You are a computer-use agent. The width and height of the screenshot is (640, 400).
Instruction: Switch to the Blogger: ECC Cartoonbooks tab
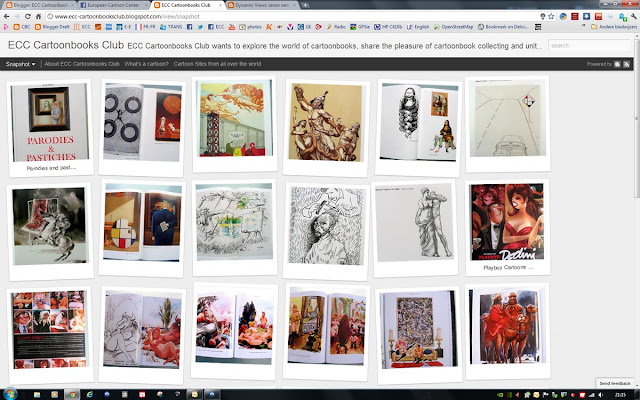[x=39, y=5]
